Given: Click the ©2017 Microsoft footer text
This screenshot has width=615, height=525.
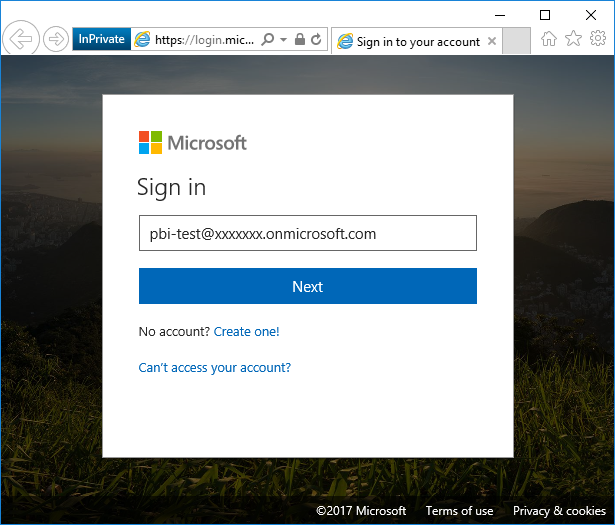Looking at the screenshot, I should point(361,511).
